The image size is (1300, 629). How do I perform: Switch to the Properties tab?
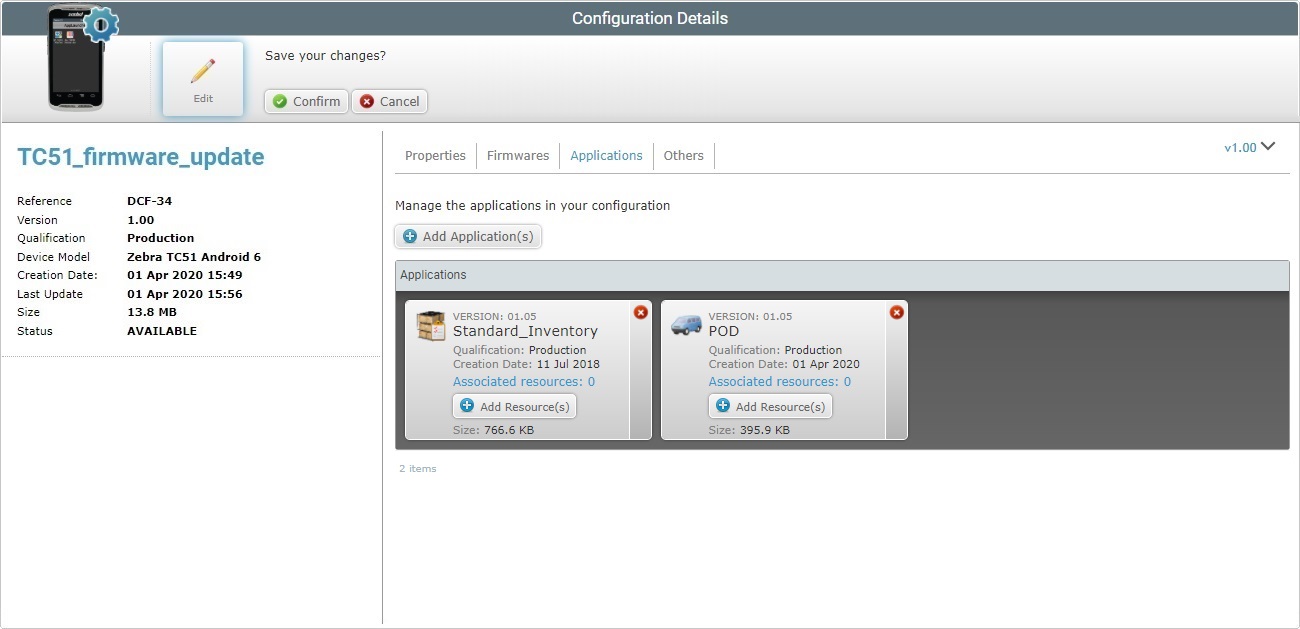click(435, 155)
